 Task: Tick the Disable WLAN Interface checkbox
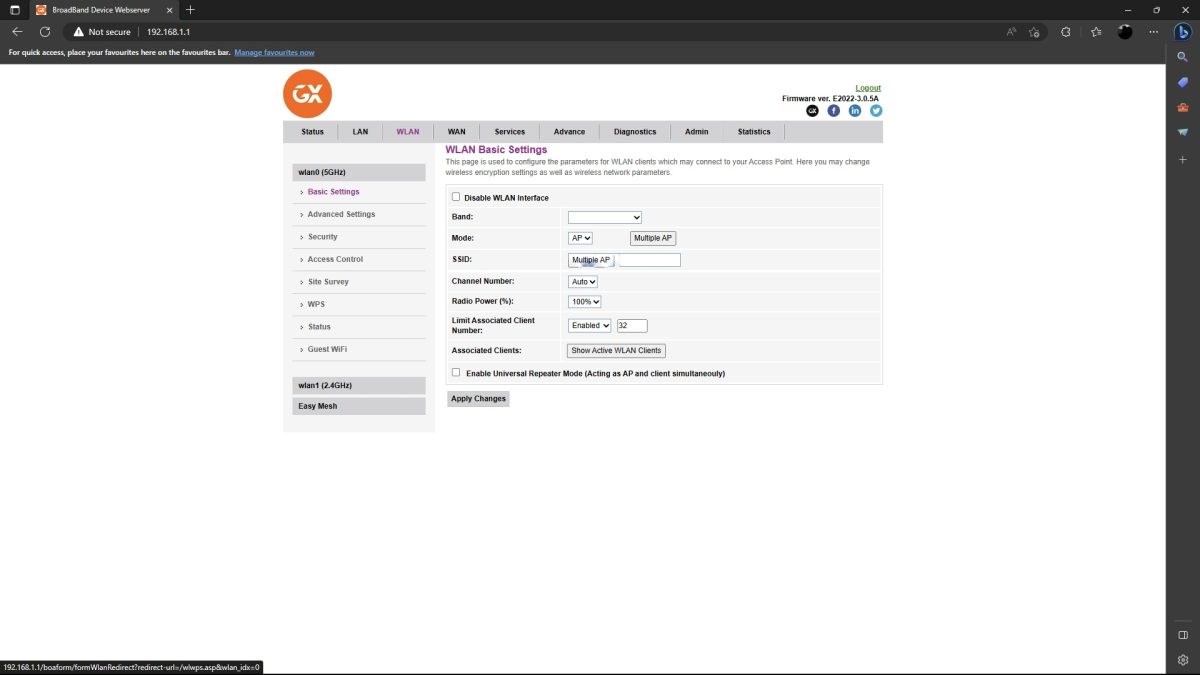tap(457, 197)
